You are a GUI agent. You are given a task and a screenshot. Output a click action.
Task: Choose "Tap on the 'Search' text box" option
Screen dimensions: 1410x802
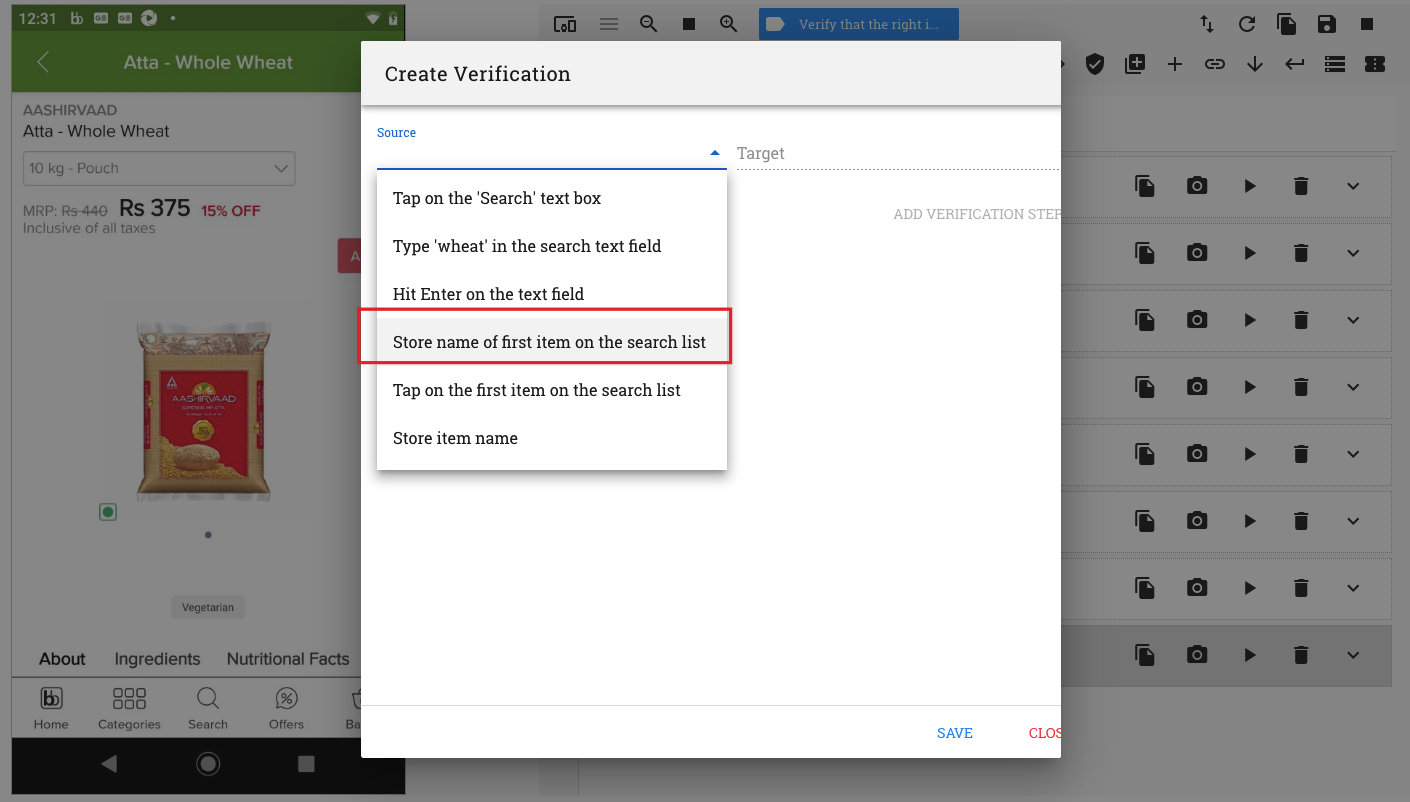(x=551, y=198)
